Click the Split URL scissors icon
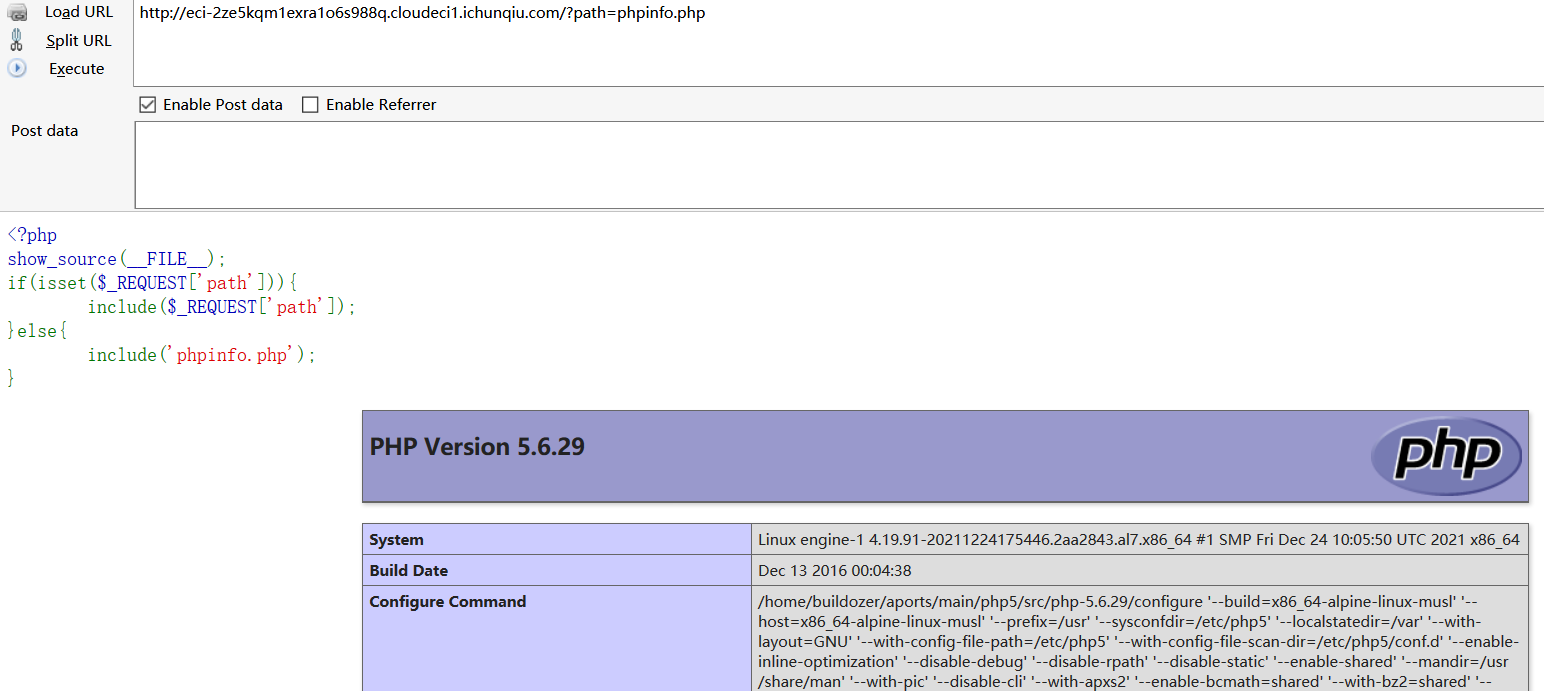 (16, 40)
